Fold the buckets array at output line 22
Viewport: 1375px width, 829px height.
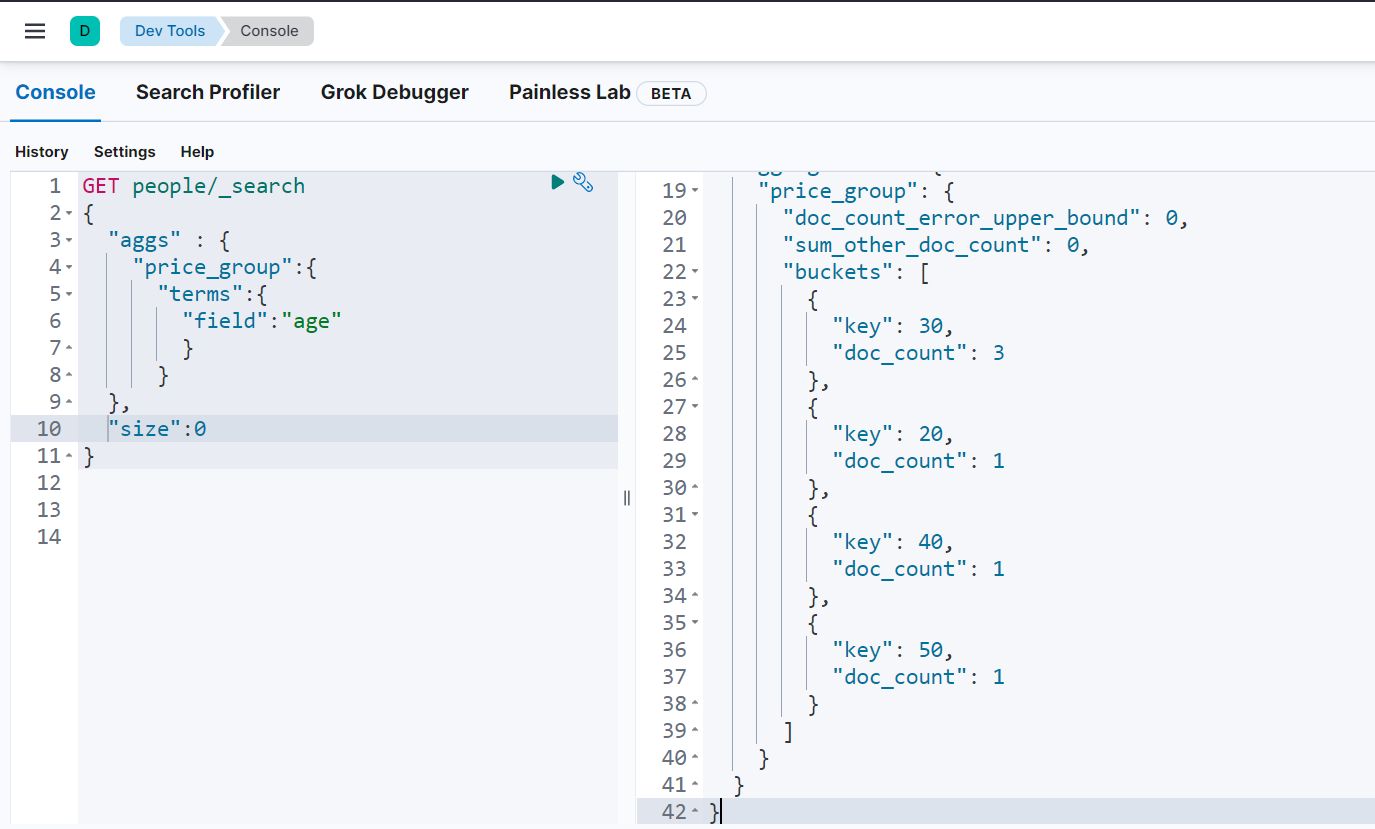click(695, 272)
